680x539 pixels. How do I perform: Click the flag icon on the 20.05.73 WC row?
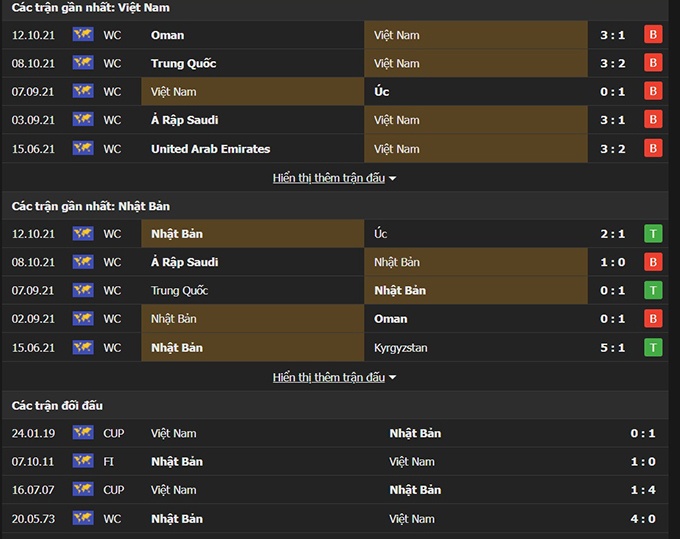pyautogui.click(x=82, y=519)
